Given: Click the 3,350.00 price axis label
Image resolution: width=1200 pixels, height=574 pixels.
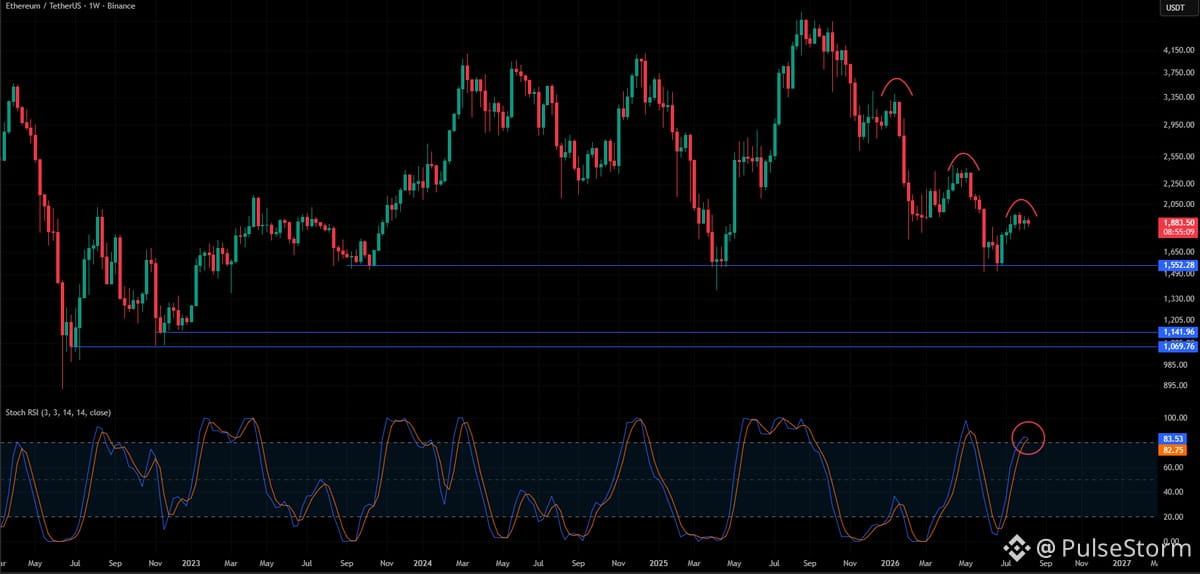Looking at the screenshot, I should (x=1178, y=97).
